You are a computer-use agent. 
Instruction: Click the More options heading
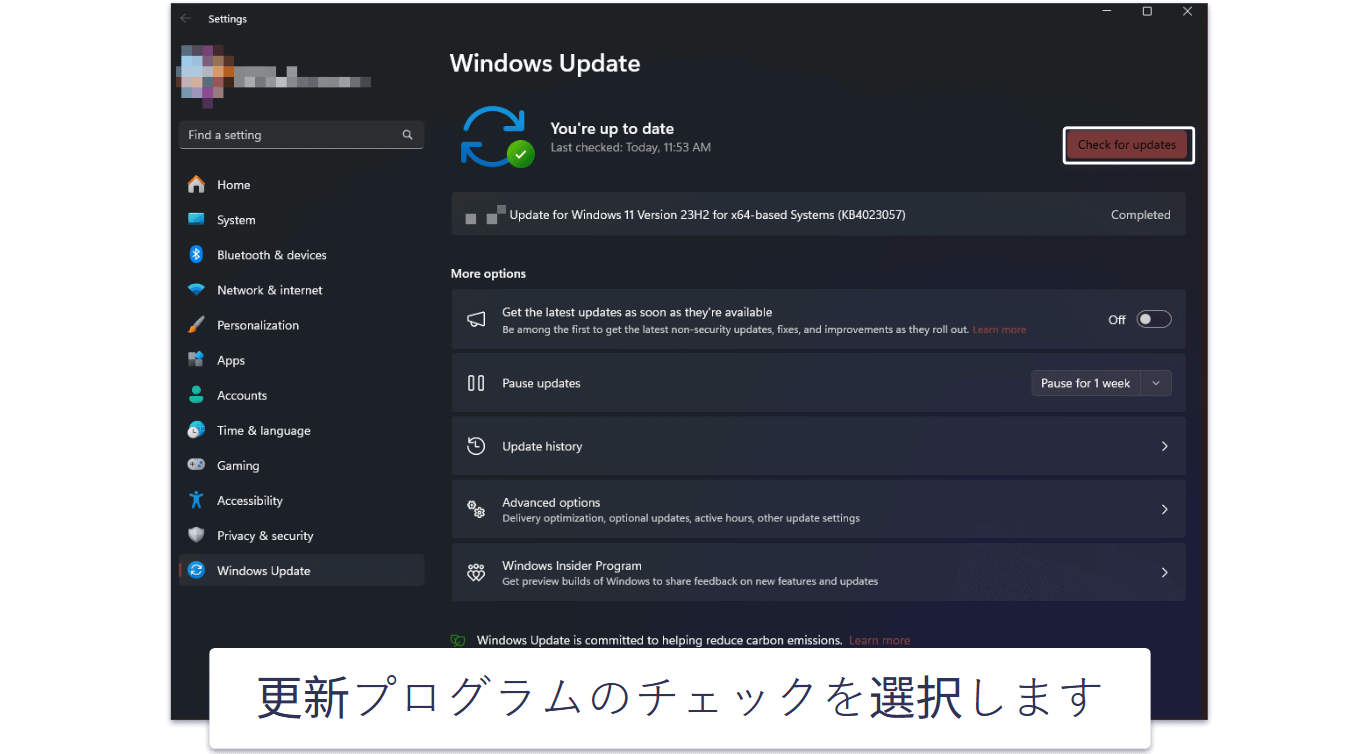pos(488,274)
